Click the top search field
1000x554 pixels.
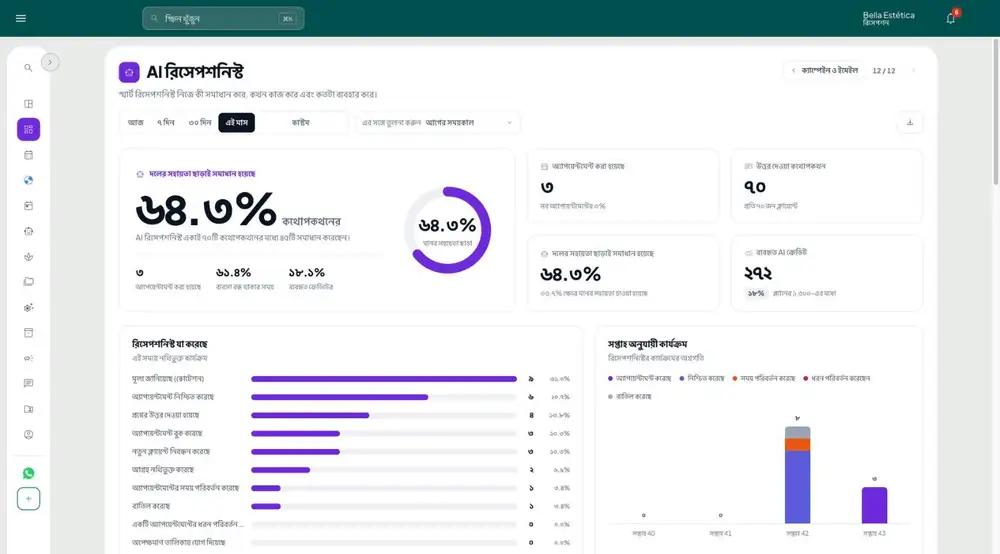click(x=223, y=18)
